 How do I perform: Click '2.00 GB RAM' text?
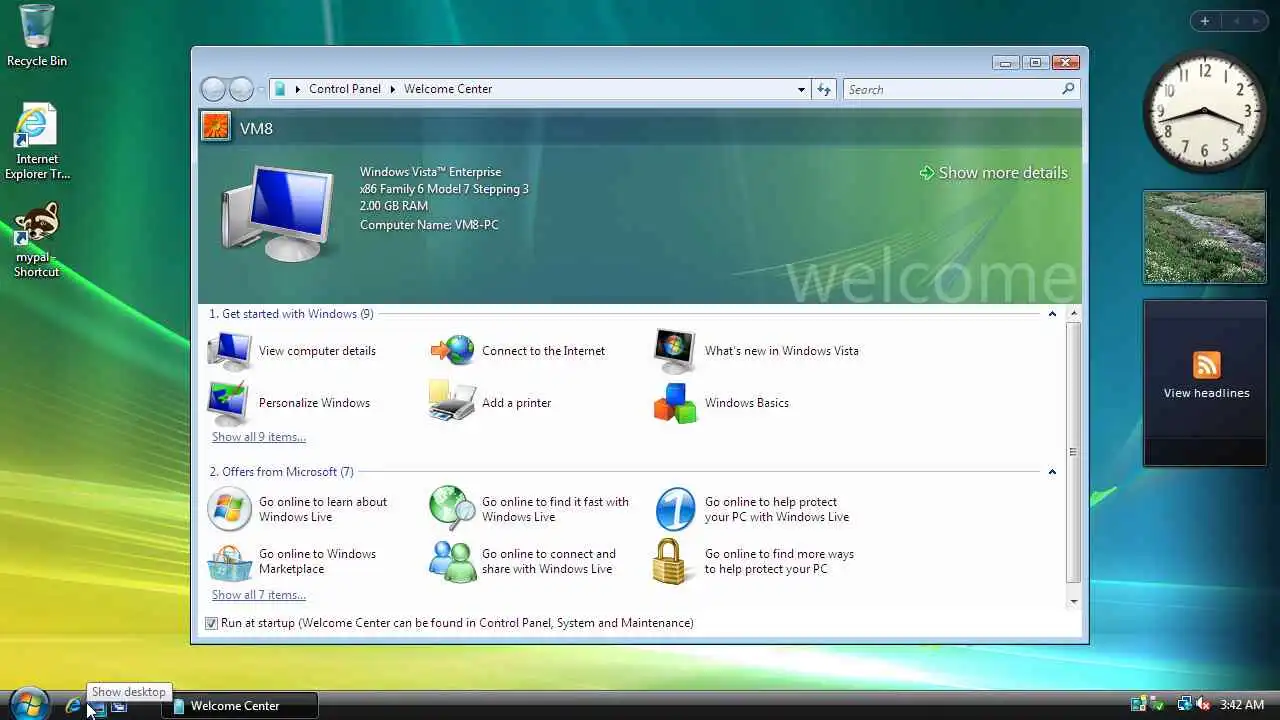click(394, 206)
